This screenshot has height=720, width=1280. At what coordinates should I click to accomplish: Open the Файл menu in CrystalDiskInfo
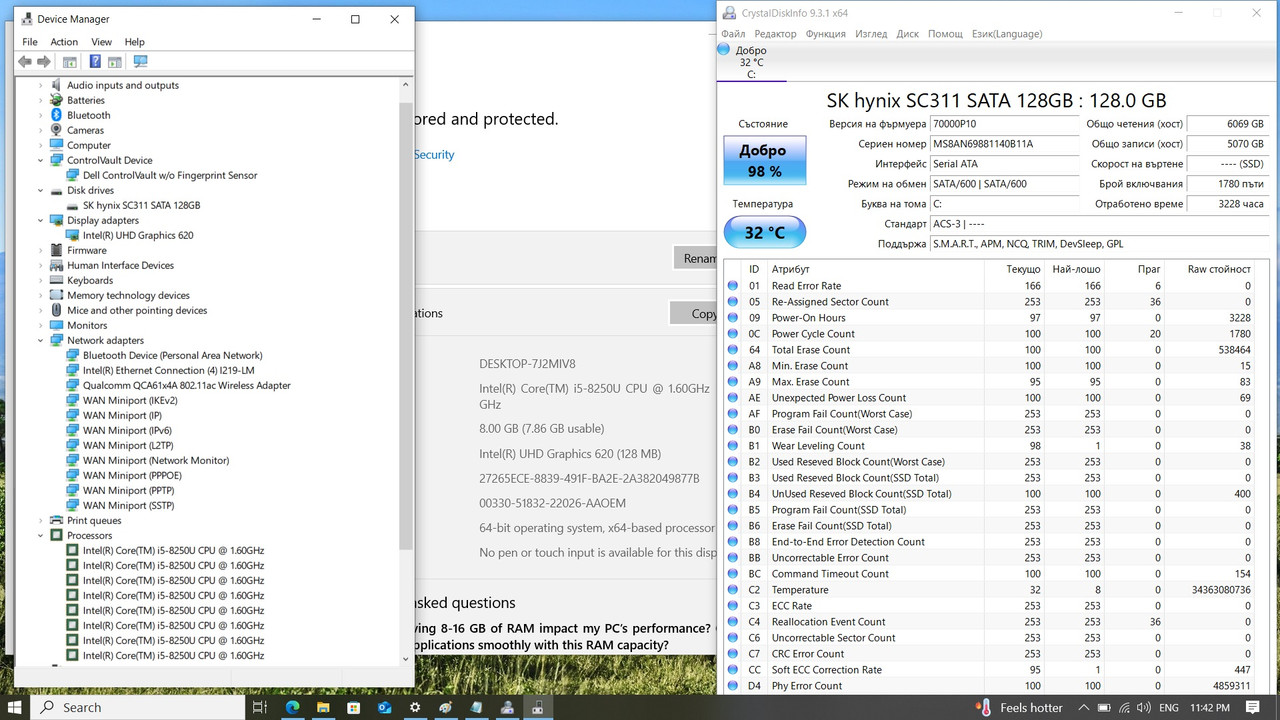[732, 34]
